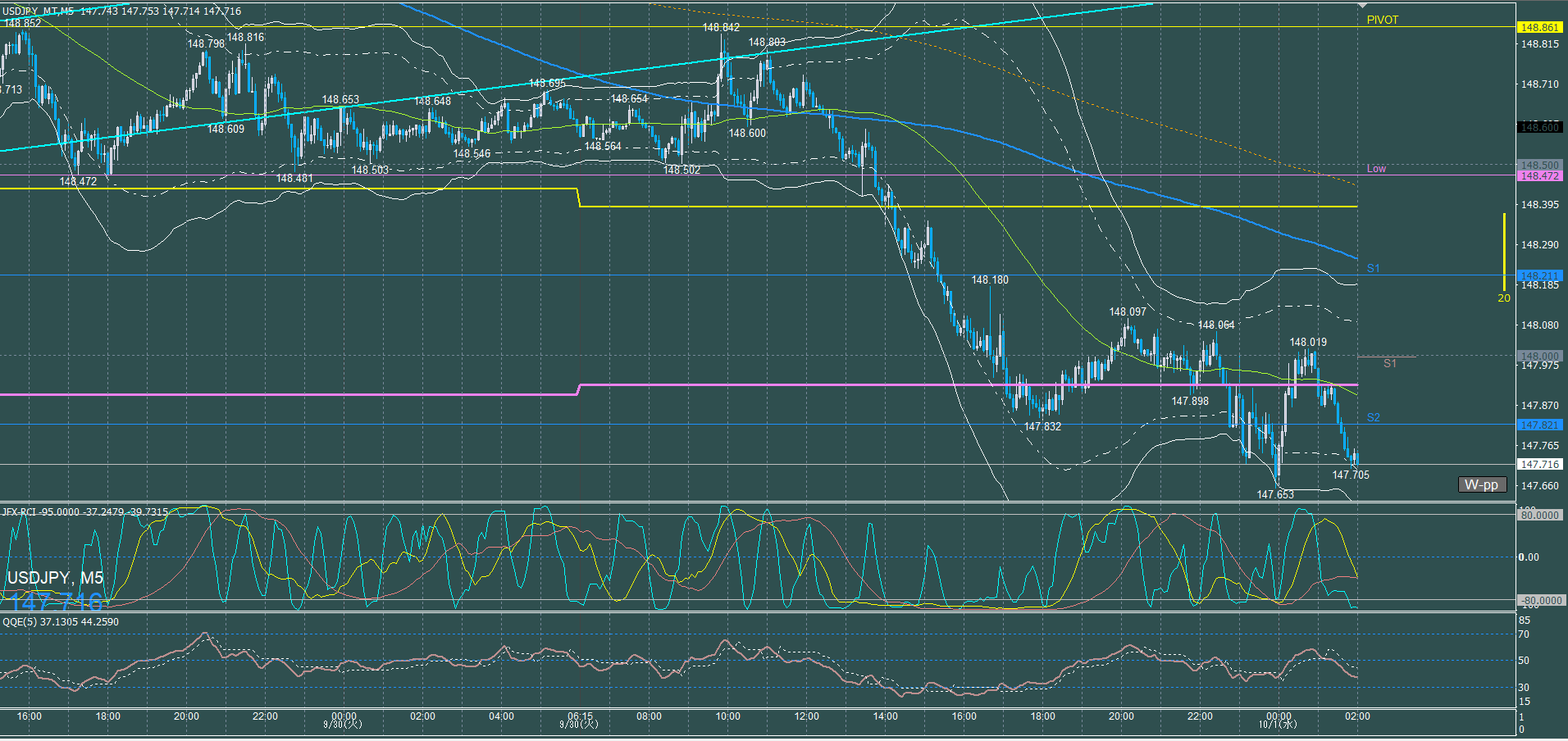
Task: Click the 148.842 swing high label
Action: coord(721,27)
